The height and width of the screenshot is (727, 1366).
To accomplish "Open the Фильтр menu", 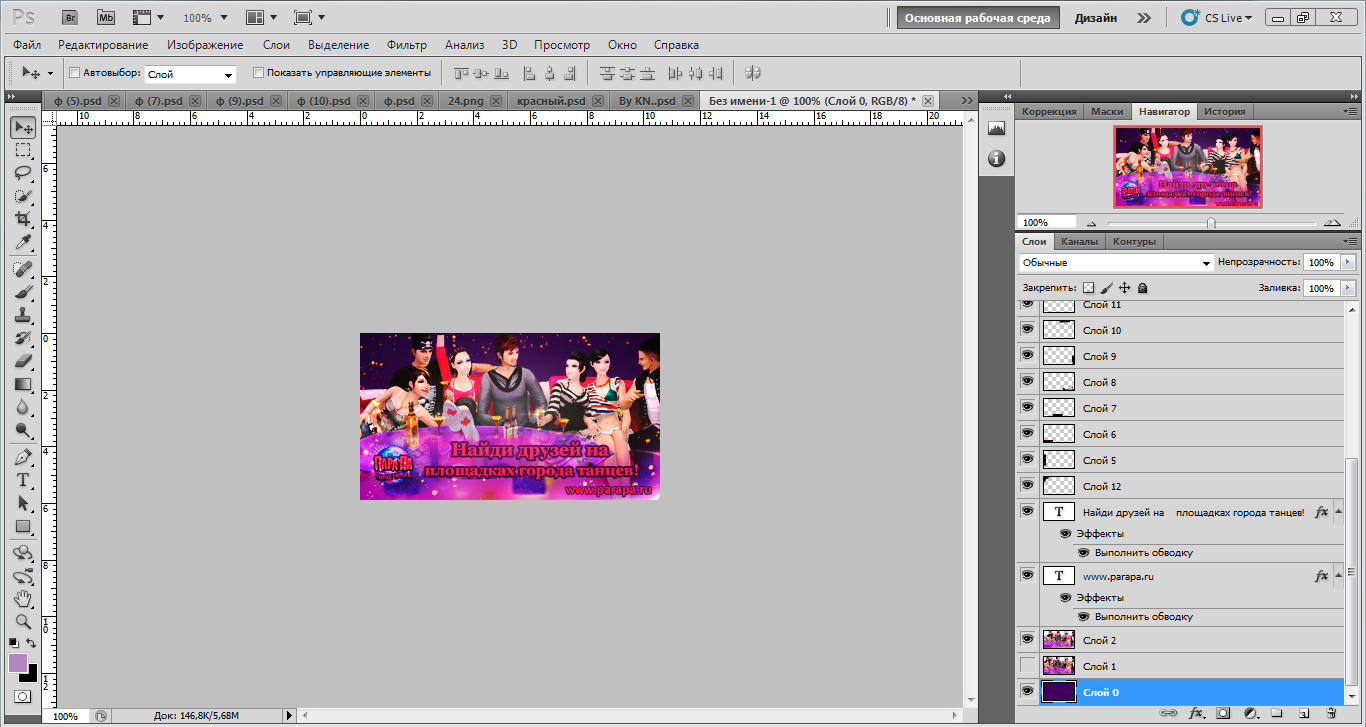I will [407, 45].
